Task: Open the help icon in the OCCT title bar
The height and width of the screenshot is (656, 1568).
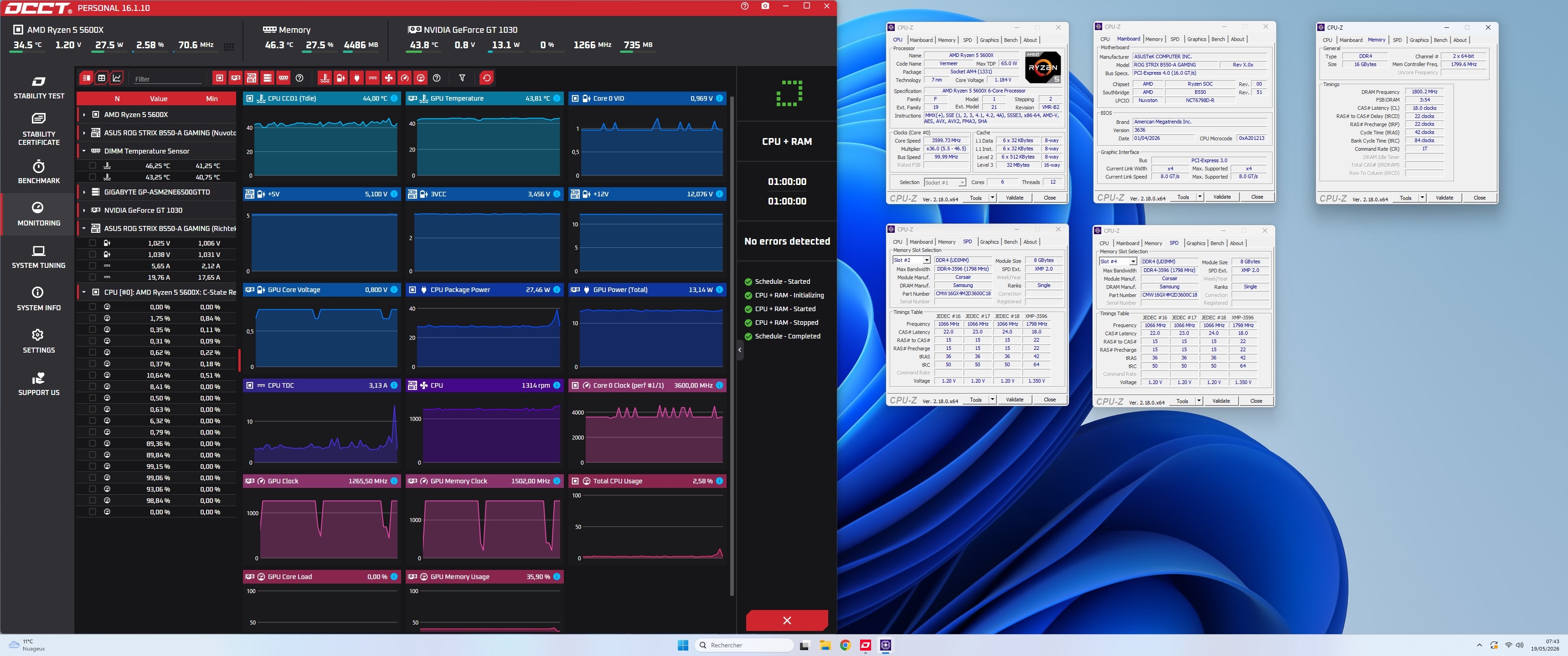Action: pos(744,6)
